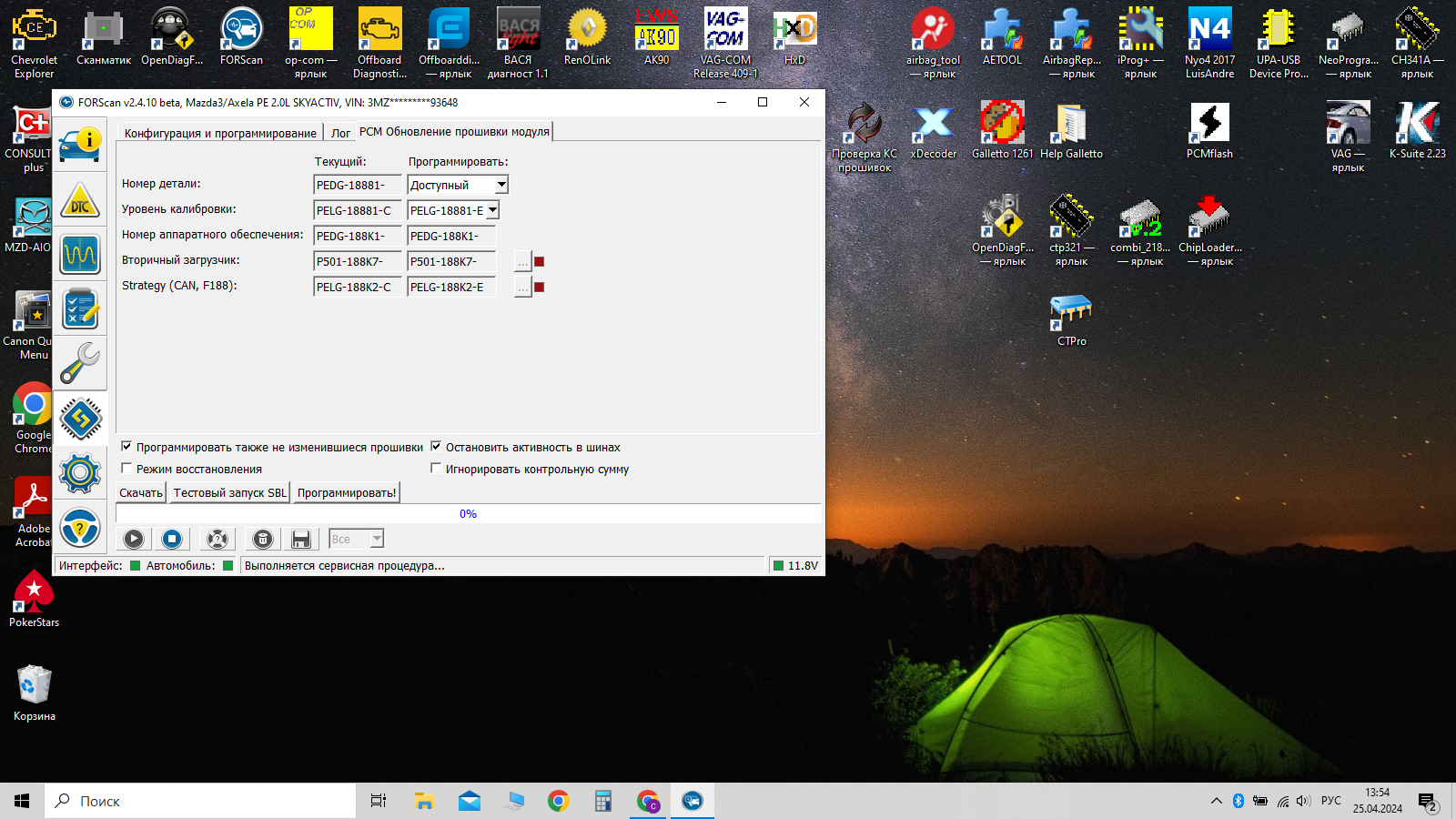Click the 'Программировать!' button

point(347,493)
